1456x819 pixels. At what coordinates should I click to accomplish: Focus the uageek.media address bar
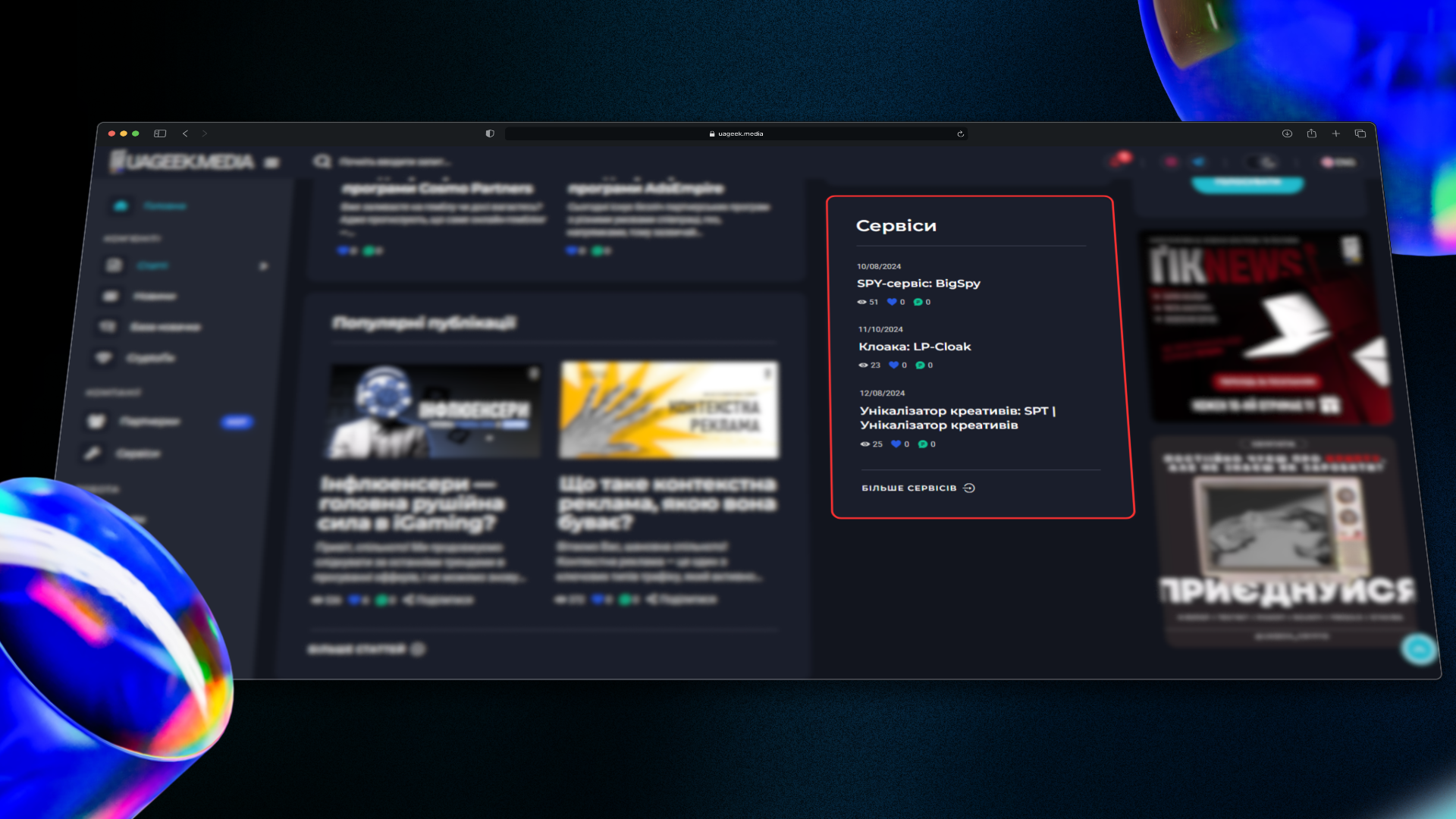click(736, 133)
